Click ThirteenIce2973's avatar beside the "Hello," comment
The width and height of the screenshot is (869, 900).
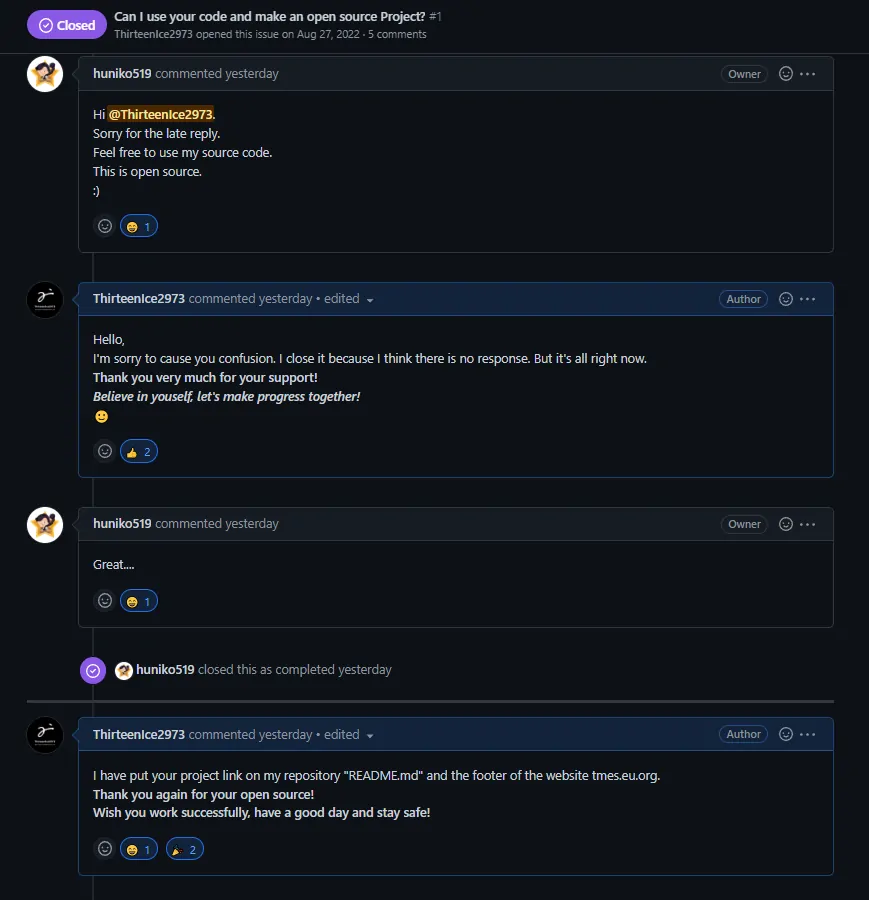coord(45,300)
